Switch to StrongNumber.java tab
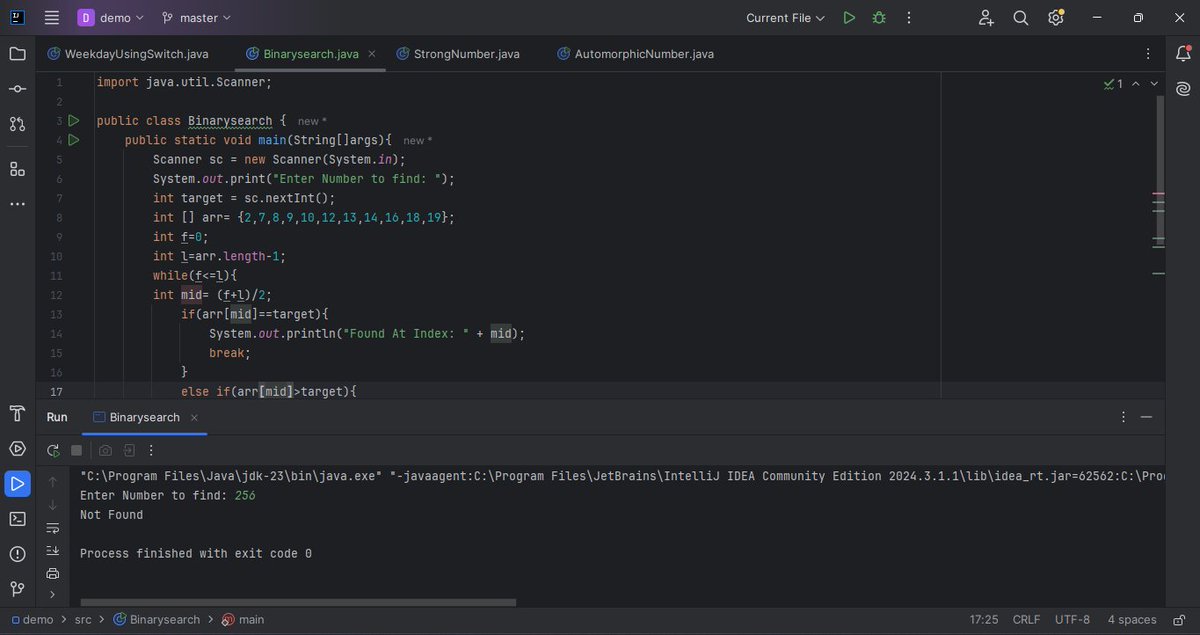Image resolution: width=1200 pixels, height=635 pixels. [457, 54]
